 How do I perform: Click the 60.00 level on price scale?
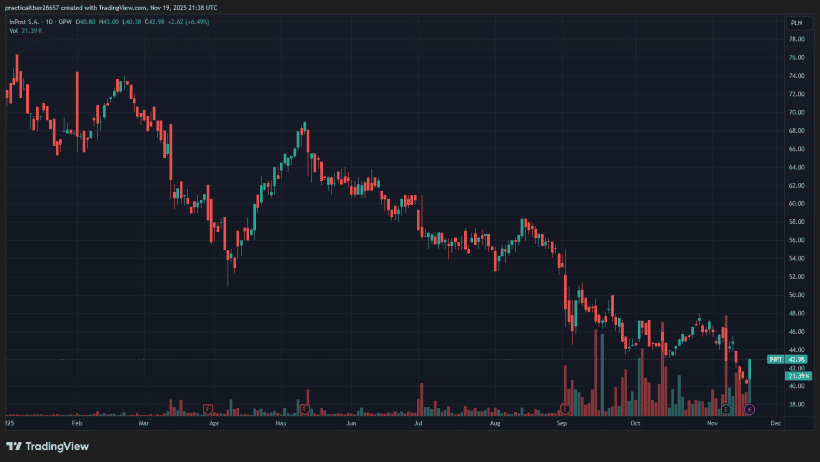797,204
